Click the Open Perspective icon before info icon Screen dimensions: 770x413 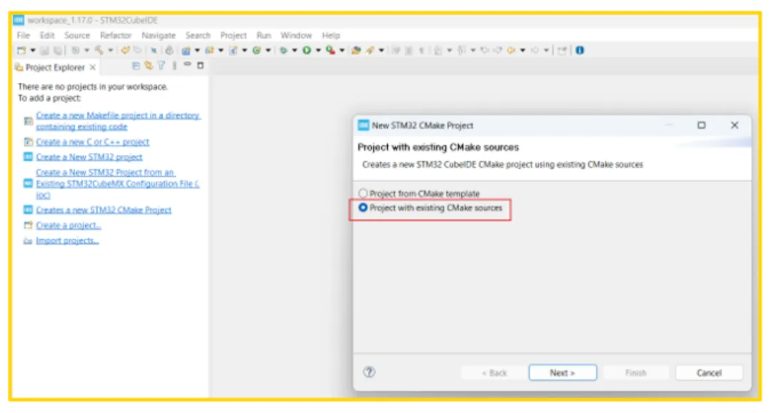tap(561, 50)
